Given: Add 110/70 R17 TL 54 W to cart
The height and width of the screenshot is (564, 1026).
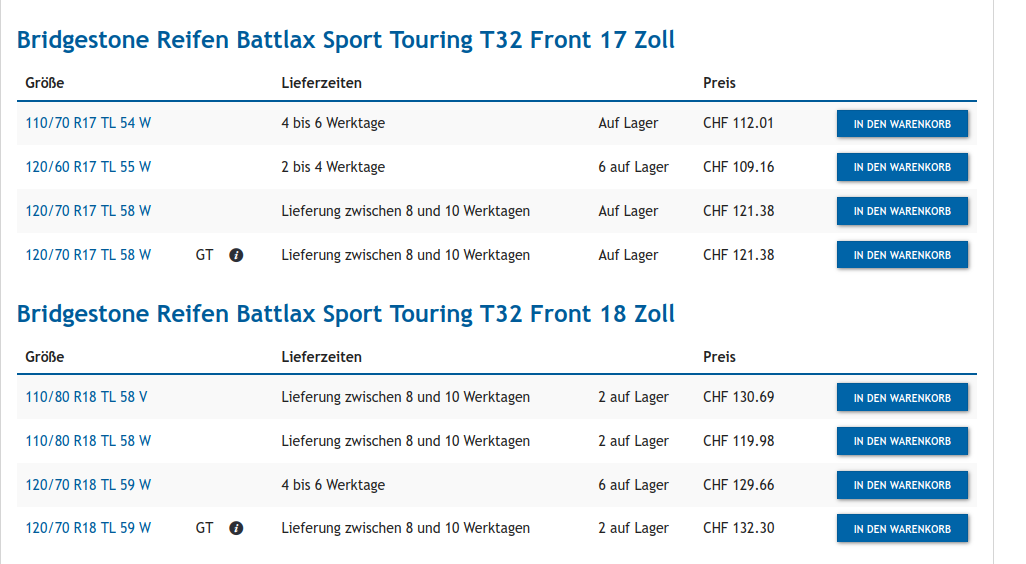Looking at the screenshot, I should [902, 124].
